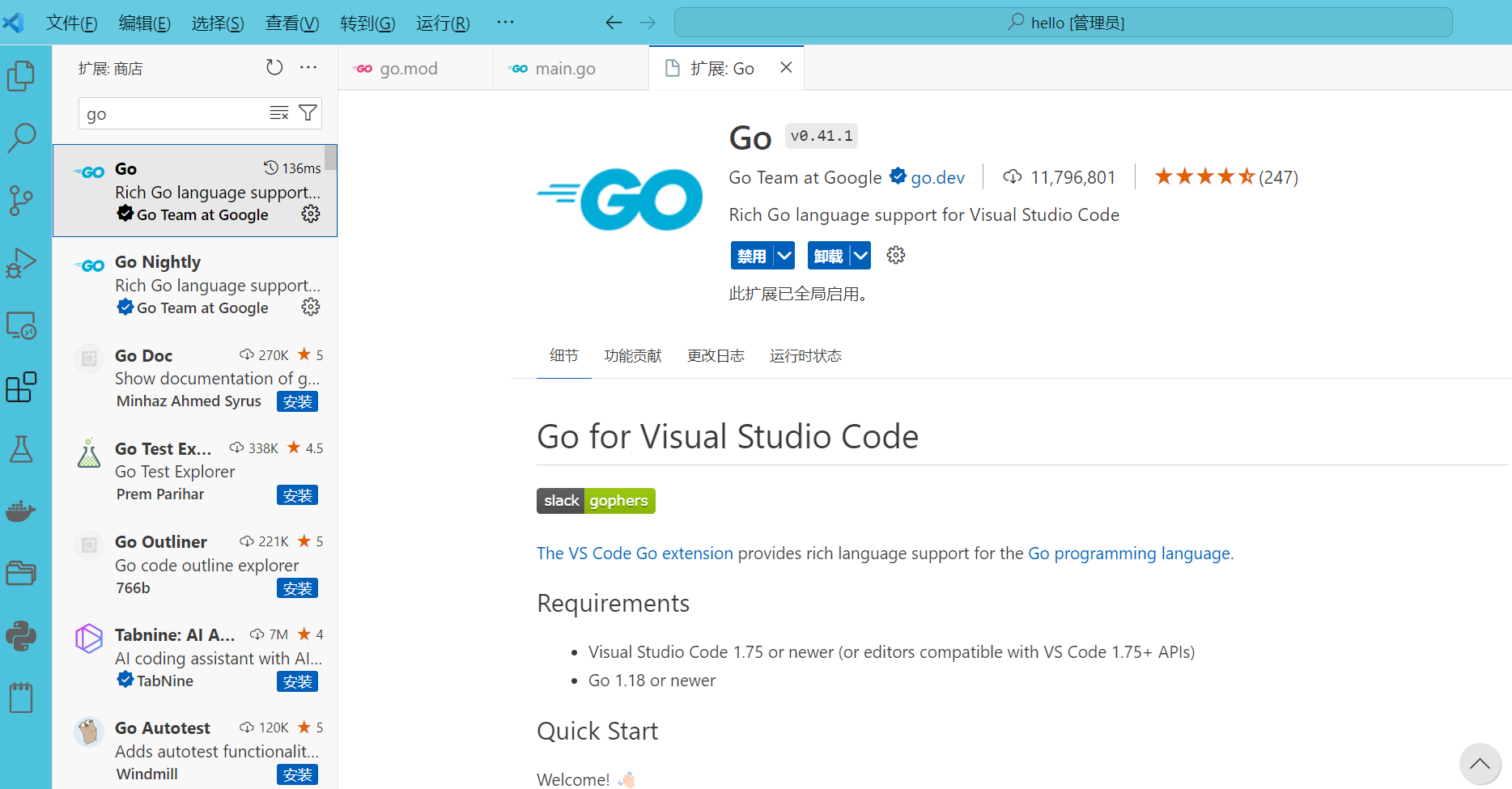
Task: Open the 运行(R) menu
Action: pos(443,23)
